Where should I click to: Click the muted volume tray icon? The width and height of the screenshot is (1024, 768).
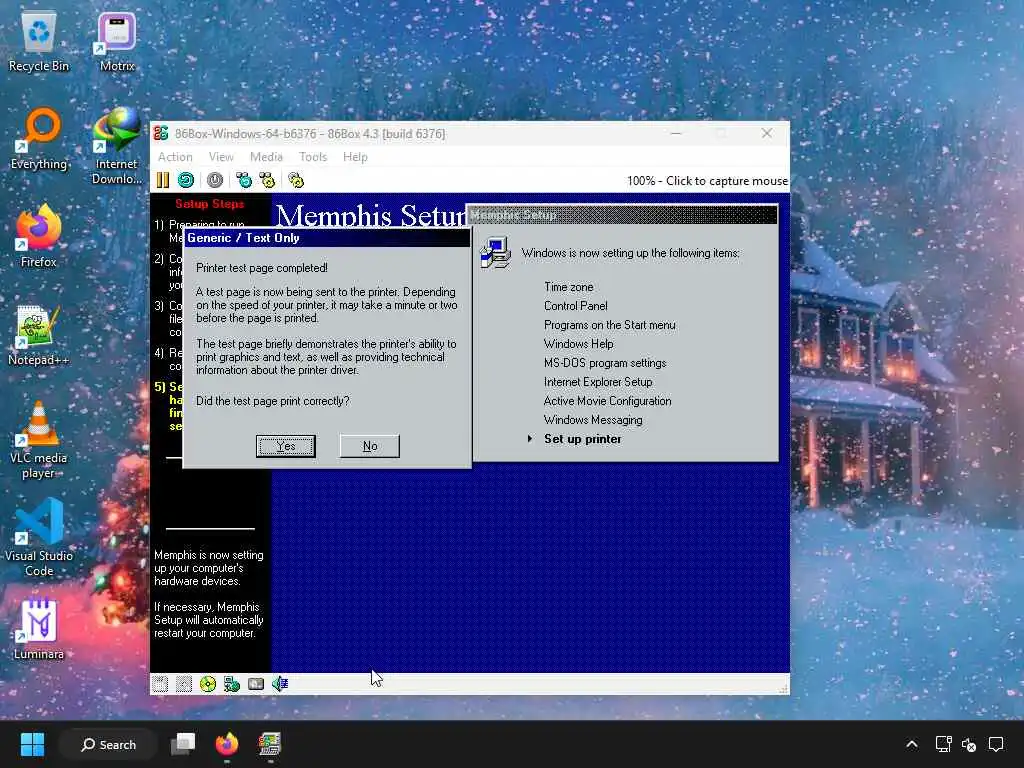[970, 744]
